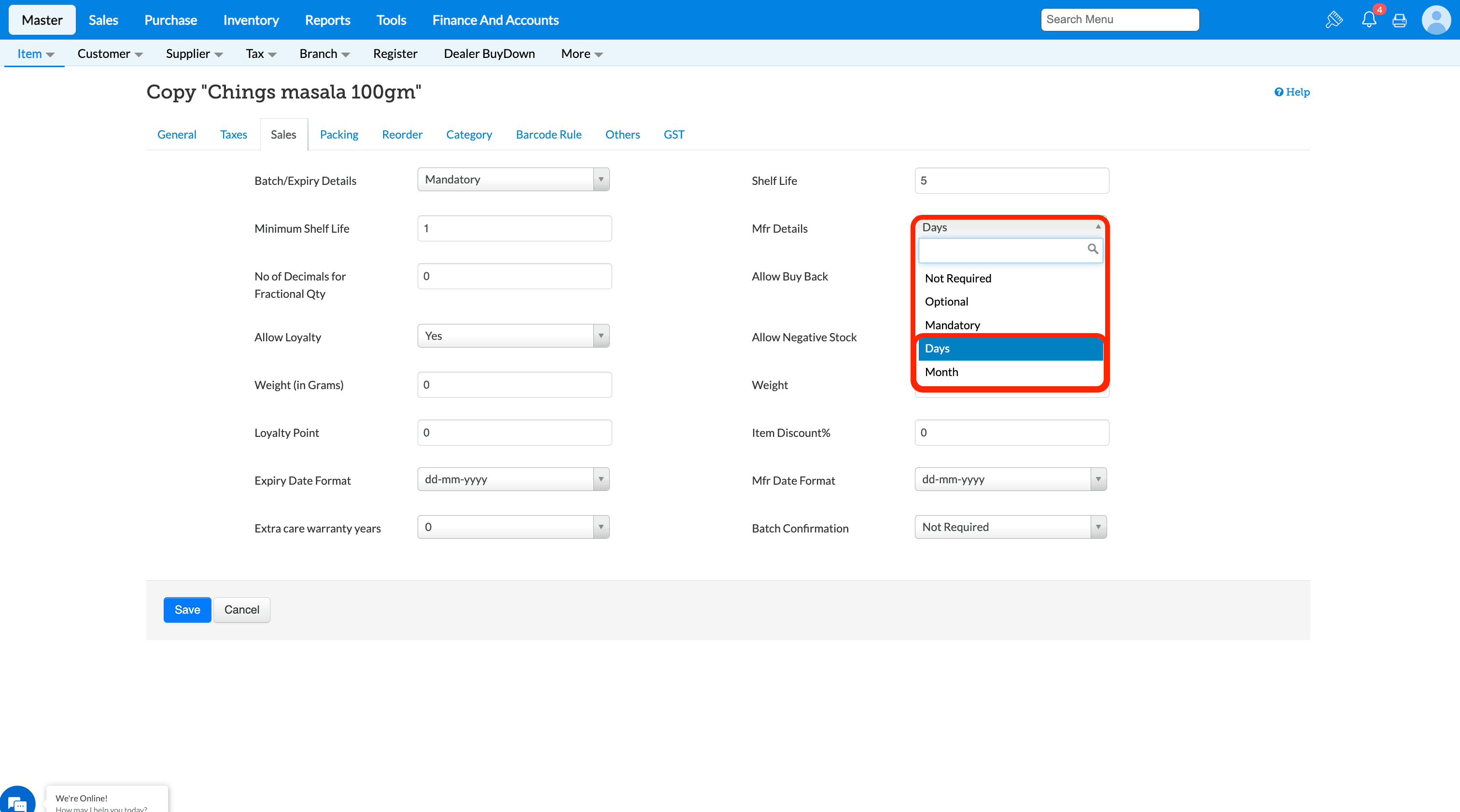Click the printer icon in header

click(x=1399, y=20)
